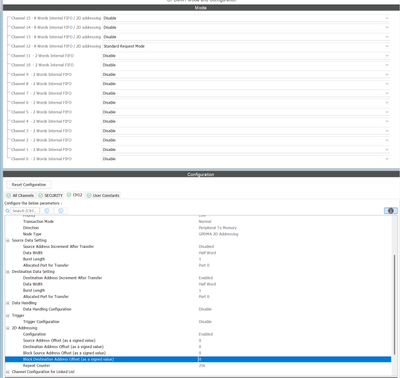Select the CH12 tab

(74, 195)
